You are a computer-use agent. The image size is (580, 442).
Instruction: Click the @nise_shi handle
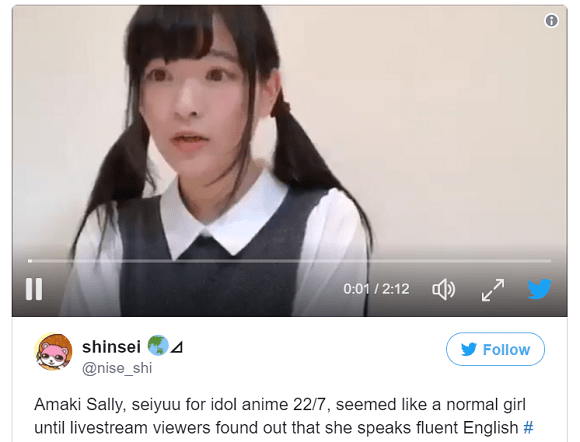pos(117,368)
